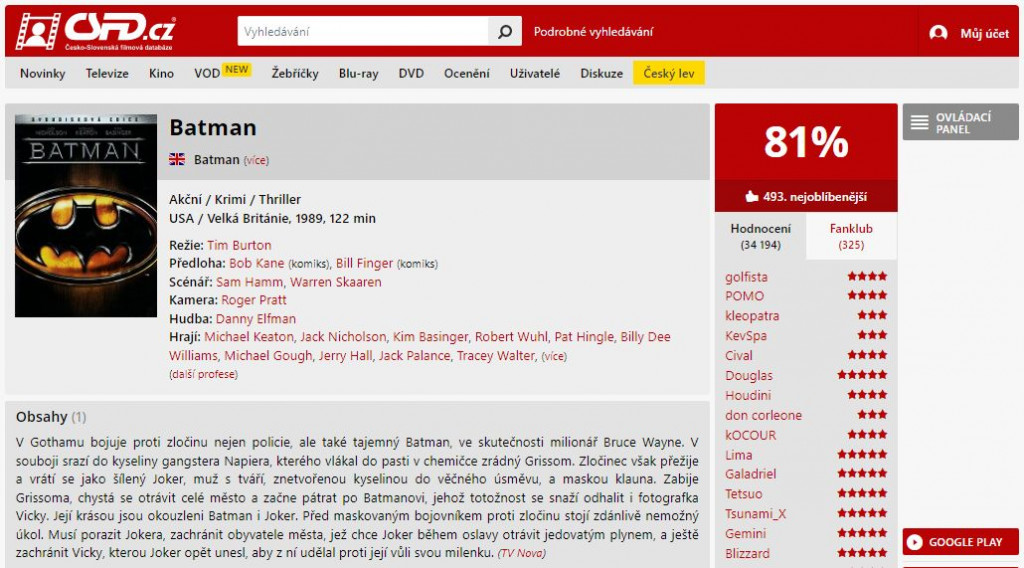Click screenwriter Sam Hamm
This screenshot has height=568, width=1024.
[x=249, y=282]
